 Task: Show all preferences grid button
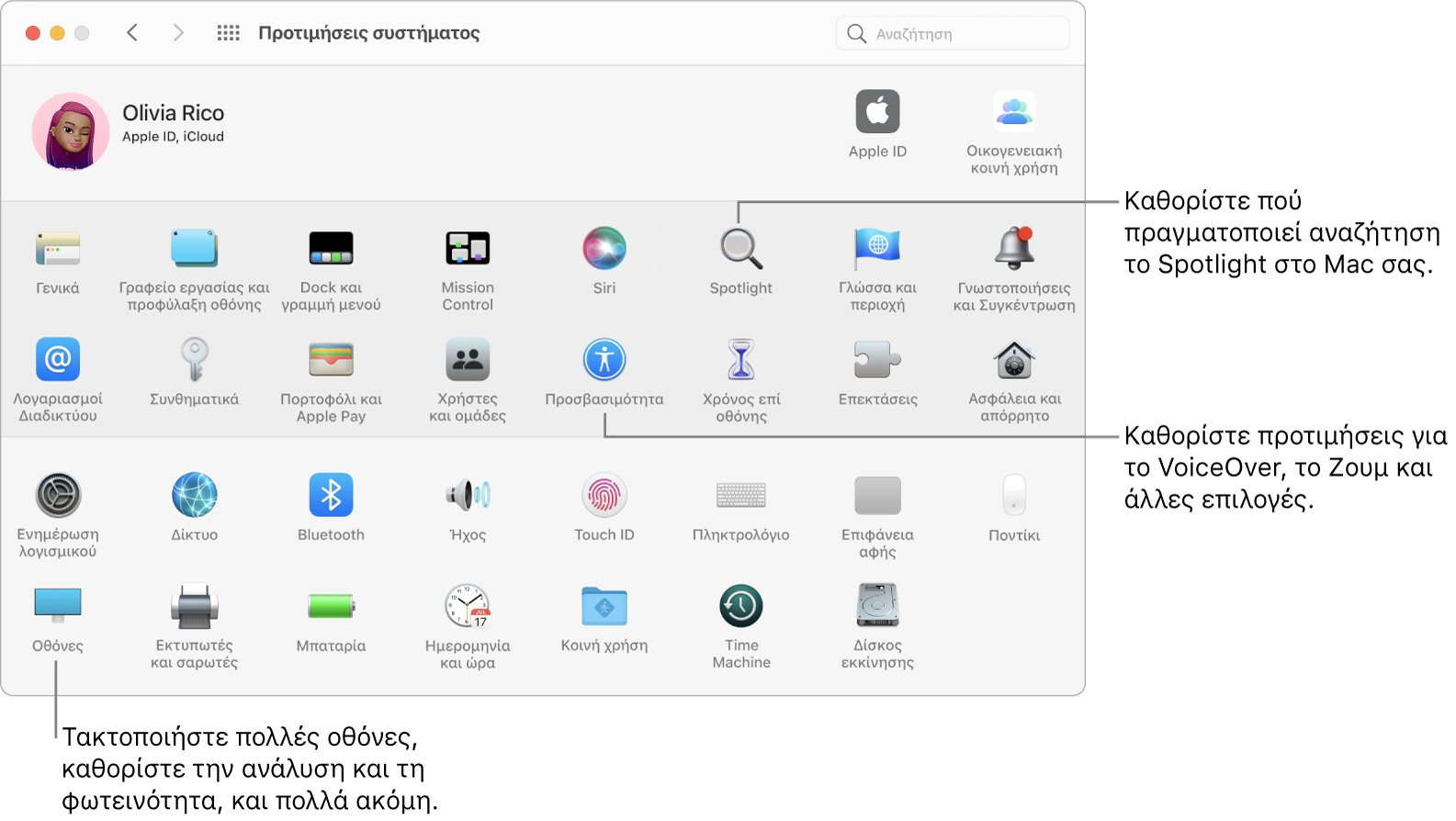click(228, 33)
